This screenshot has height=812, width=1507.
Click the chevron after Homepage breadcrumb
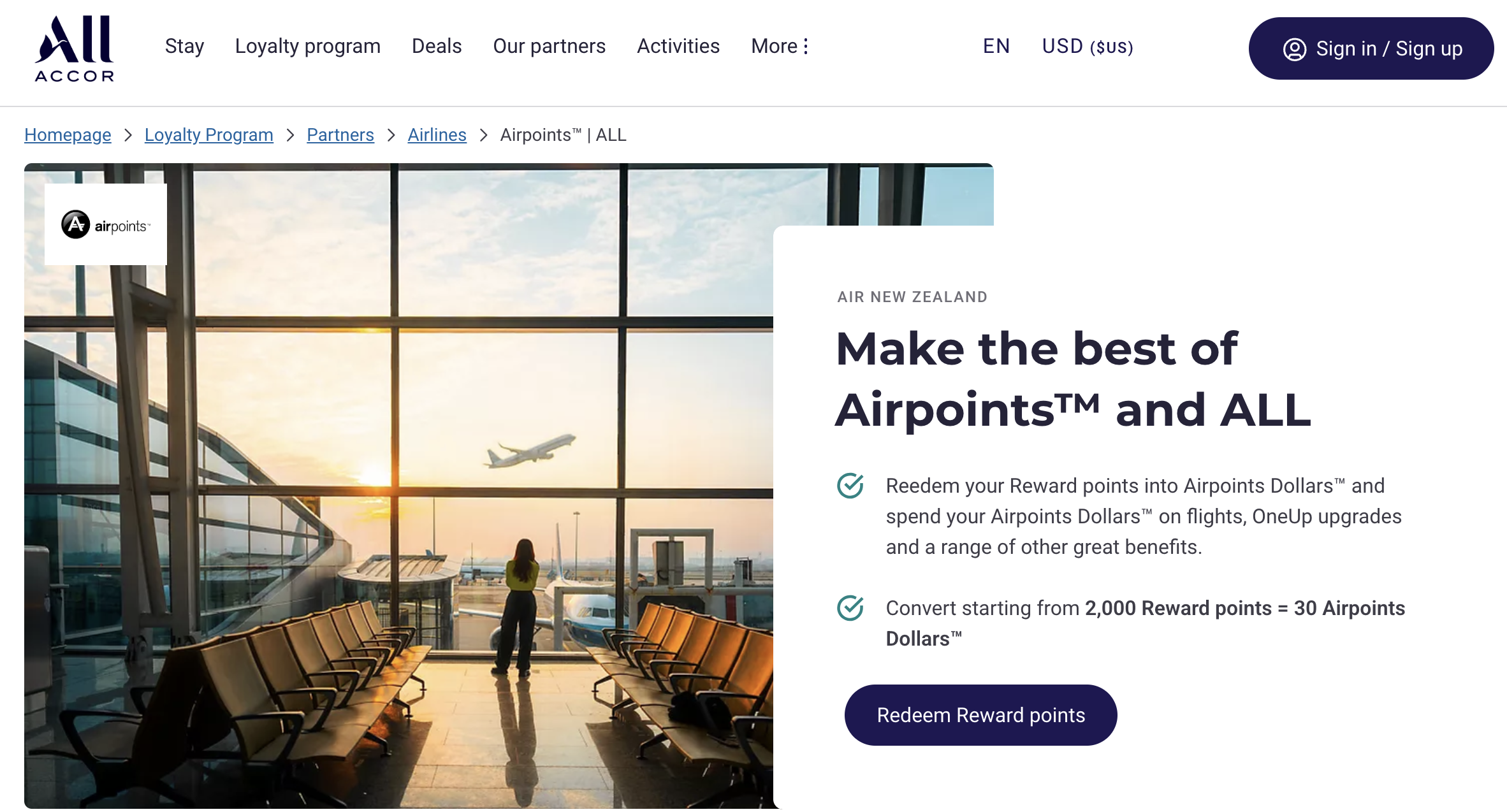tap(128, 135)
